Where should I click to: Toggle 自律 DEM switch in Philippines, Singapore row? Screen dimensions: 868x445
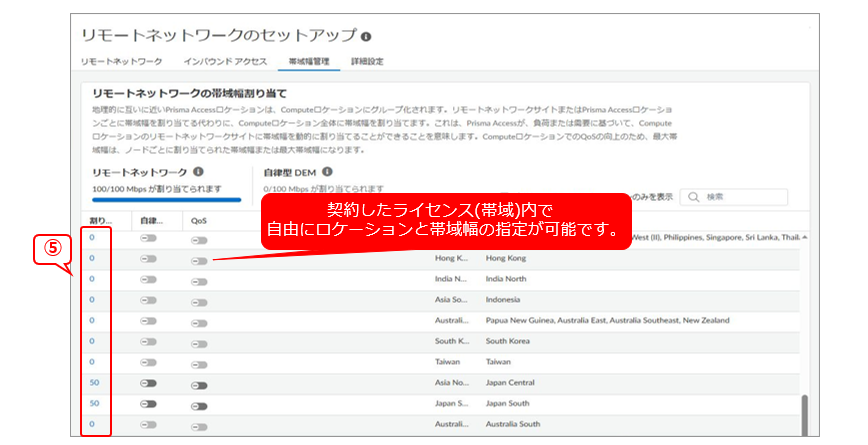[148, 238]
